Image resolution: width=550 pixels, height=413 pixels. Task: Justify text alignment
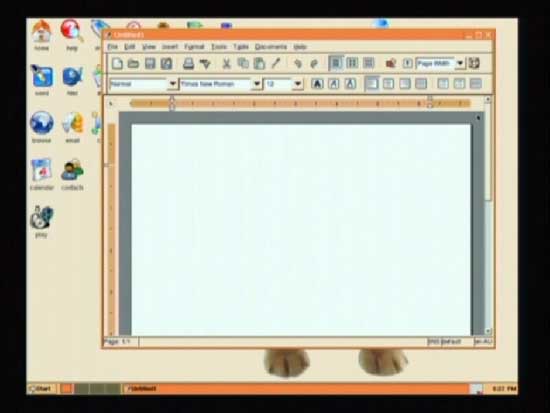[x=421, y=84]
